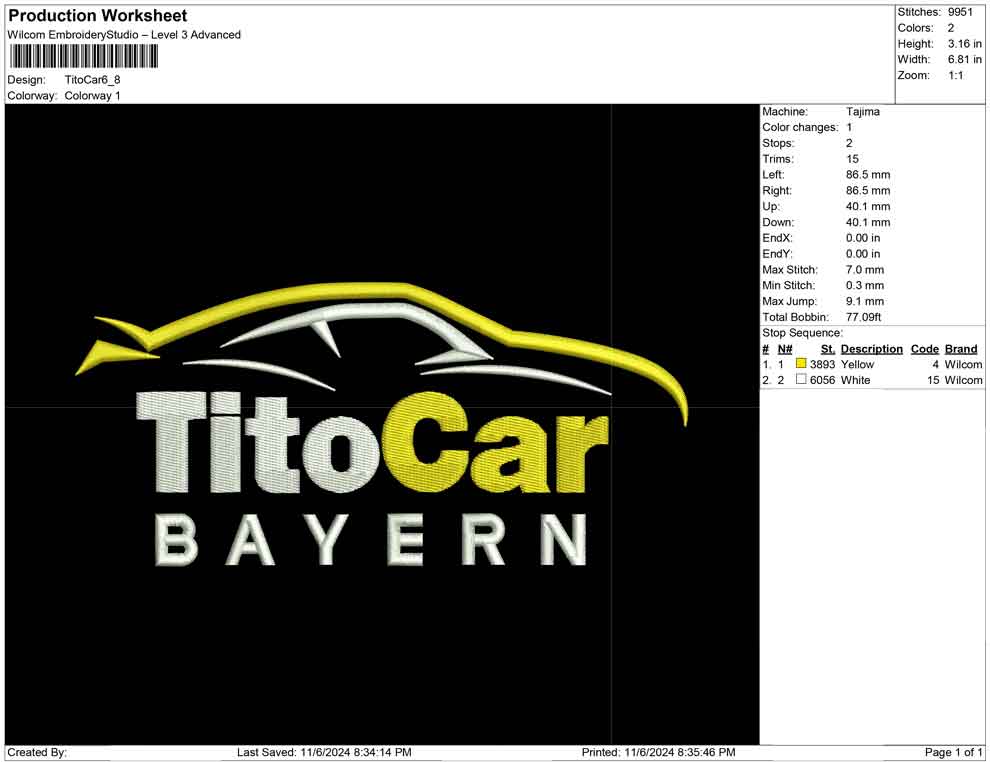The width and height of the screenshot is (990, 762).
Task: Click the Colorway 1 label
Action: (93, 96)
